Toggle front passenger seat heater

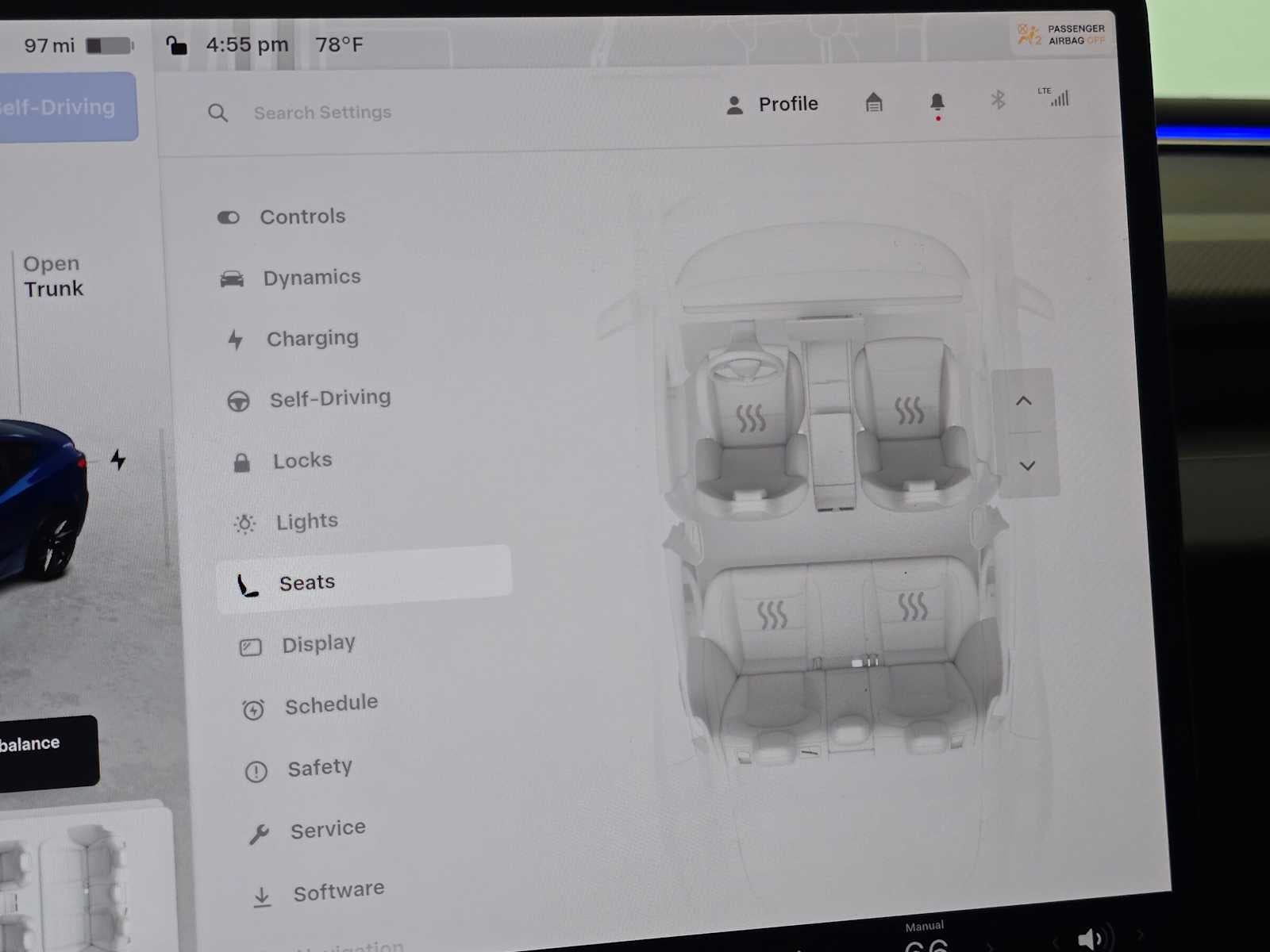coord(909,410)
